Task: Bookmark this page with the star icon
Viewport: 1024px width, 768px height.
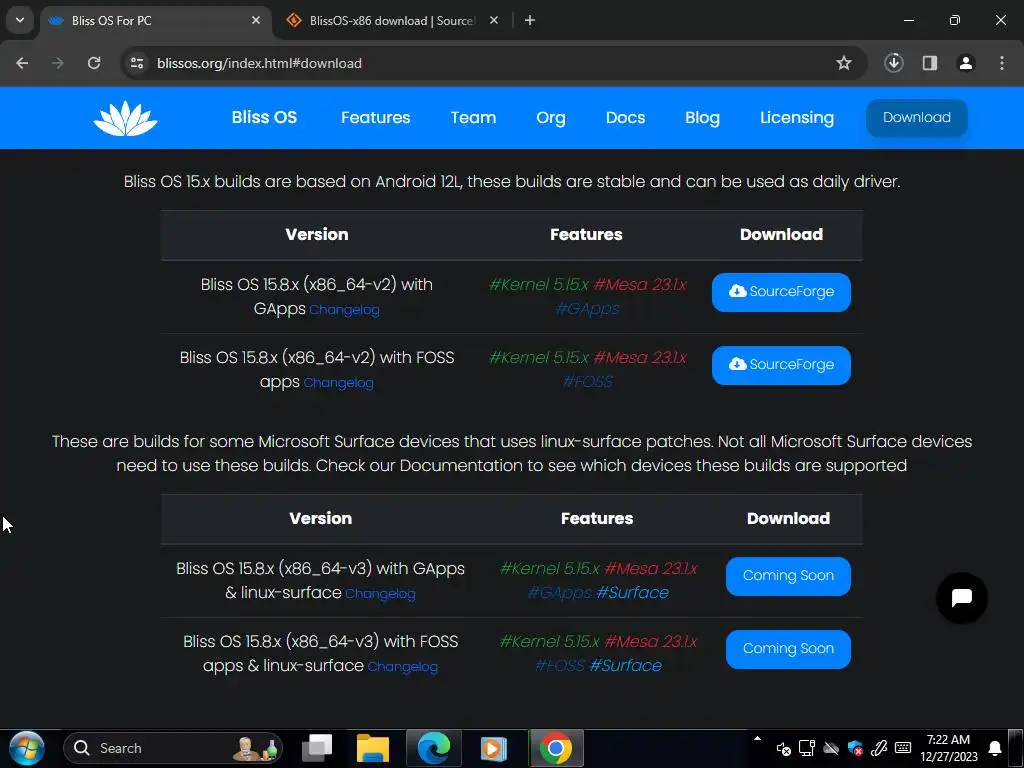Action: click(x=844, y=63)
